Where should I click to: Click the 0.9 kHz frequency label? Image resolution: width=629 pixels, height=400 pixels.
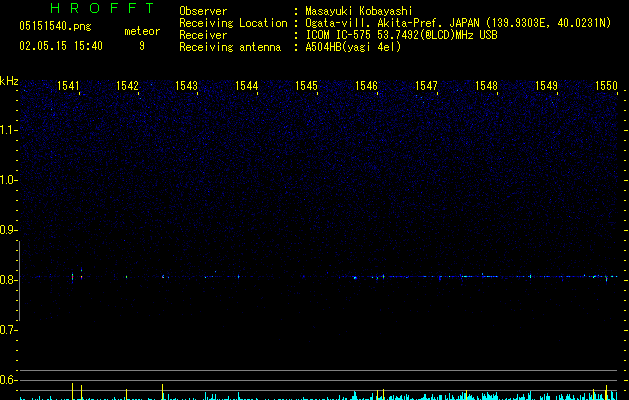(8, 230)
